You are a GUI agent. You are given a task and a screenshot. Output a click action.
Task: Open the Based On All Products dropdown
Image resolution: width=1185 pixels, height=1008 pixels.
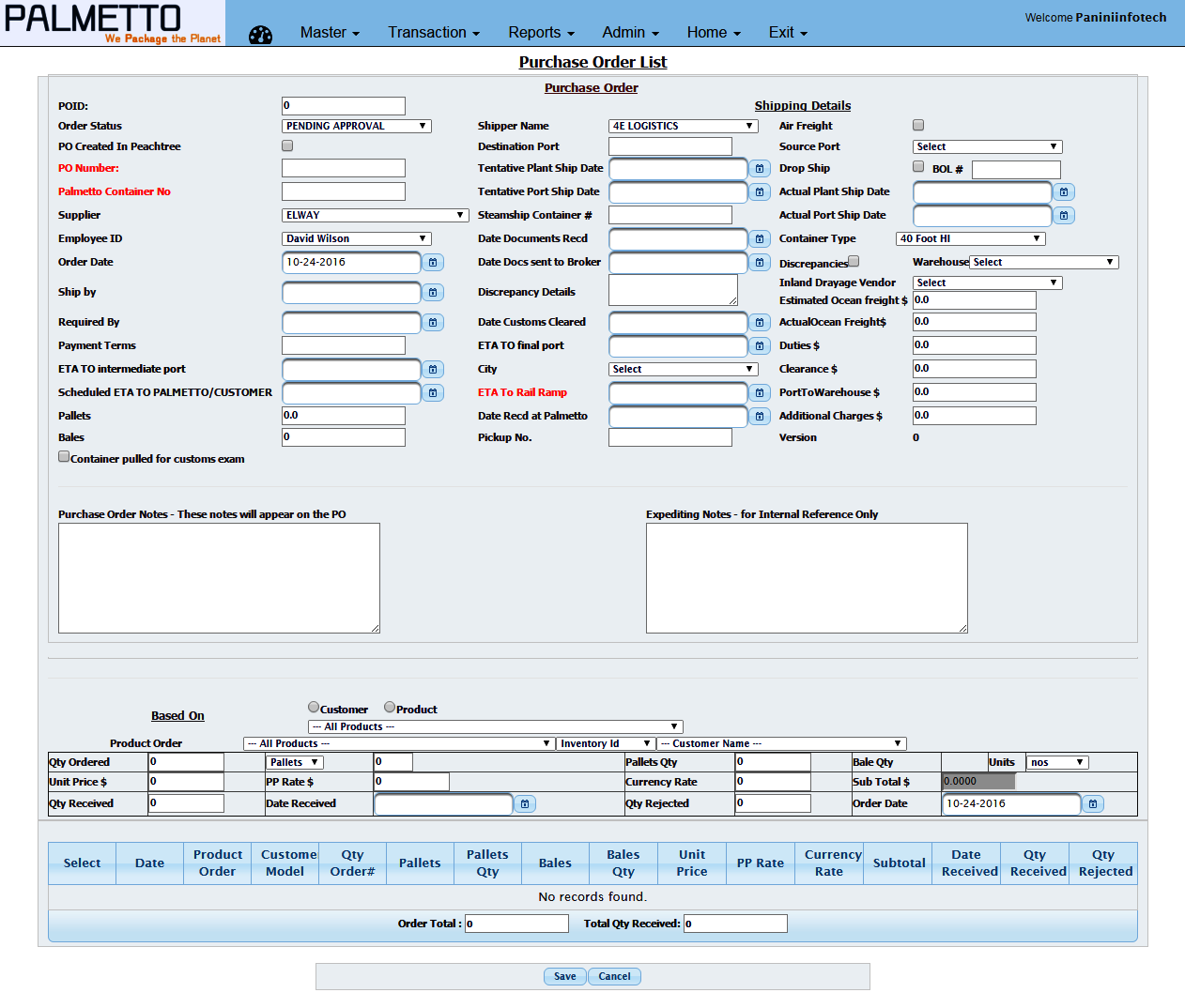click(496, 726)
